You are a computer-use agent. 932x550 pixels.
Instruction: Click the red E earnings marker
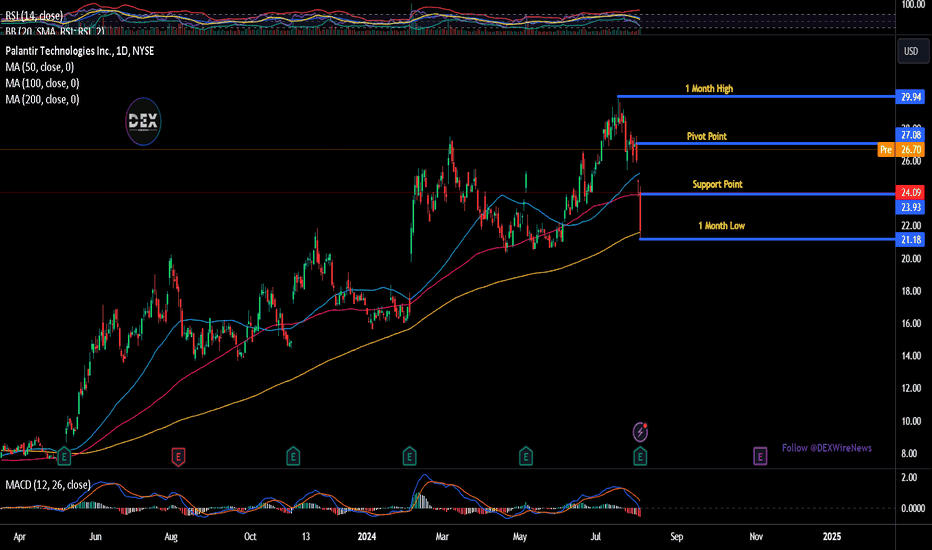tap(178, 457)
